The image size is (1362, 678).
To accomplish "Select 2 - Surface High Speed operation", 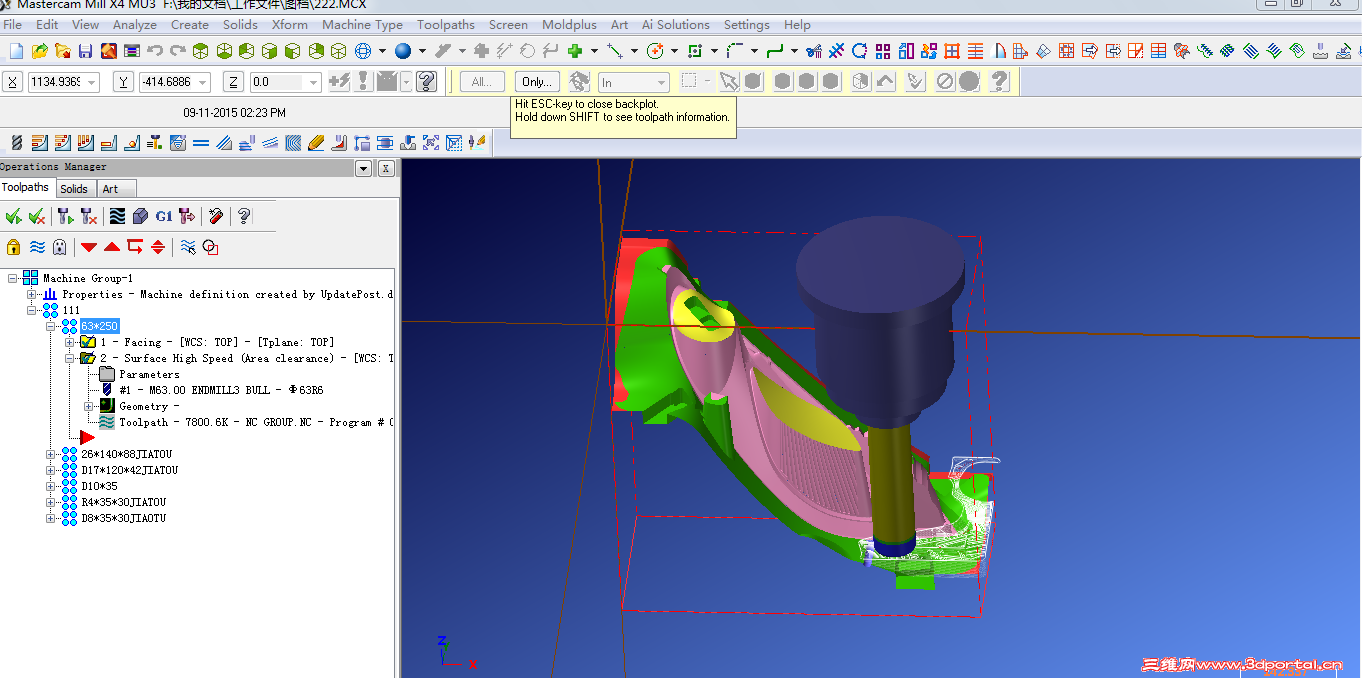I will tap(247, 358).
